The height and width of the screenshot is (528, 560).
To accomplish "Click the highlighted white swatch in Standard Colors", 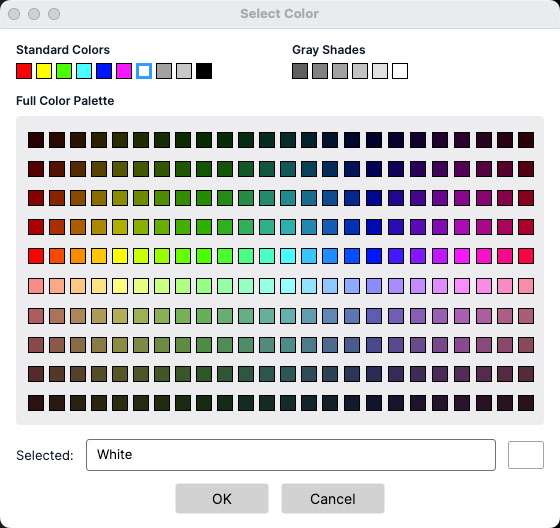I will click(144, 71).
